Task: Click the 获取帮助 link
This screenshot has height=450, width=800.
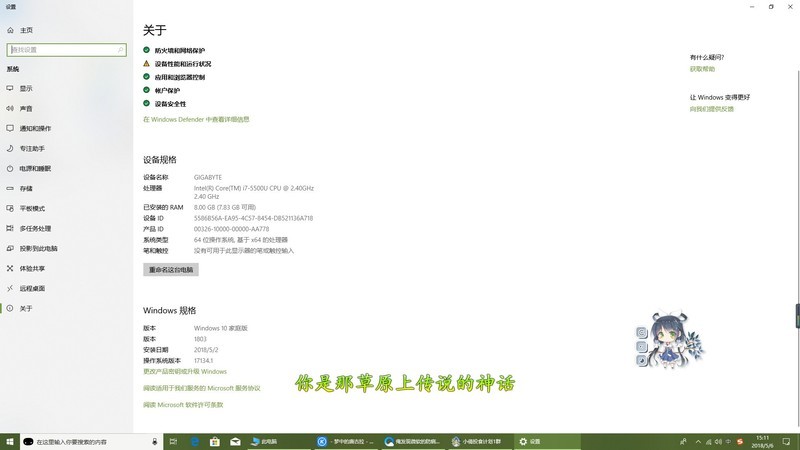Action: click(x=702, y=69)
